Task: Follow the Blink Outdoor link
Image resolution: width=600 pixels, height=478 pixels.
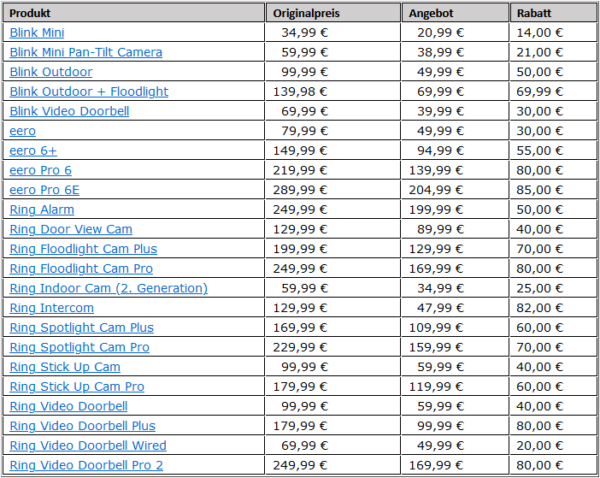Action: click(51, 72)
